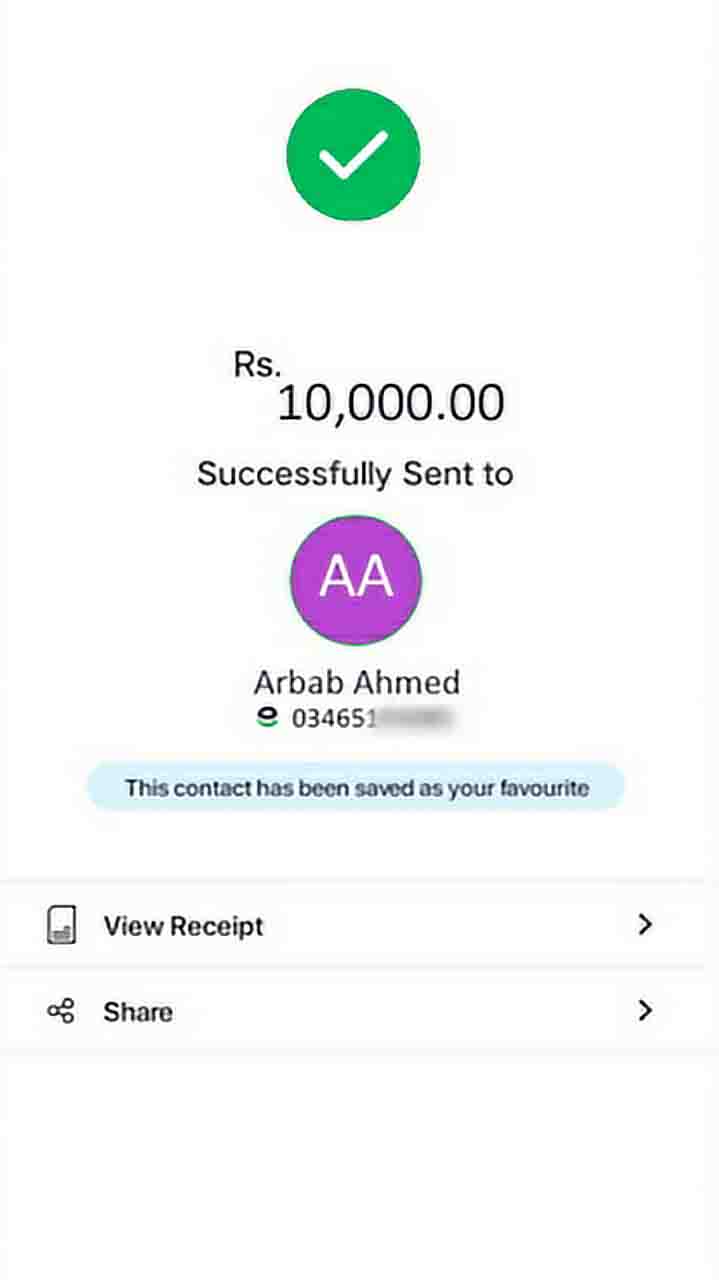The height and width of the screenshot is (1280, 719).
Task: Click the 10,000.00 amount text
Action: tap(390, 403)
